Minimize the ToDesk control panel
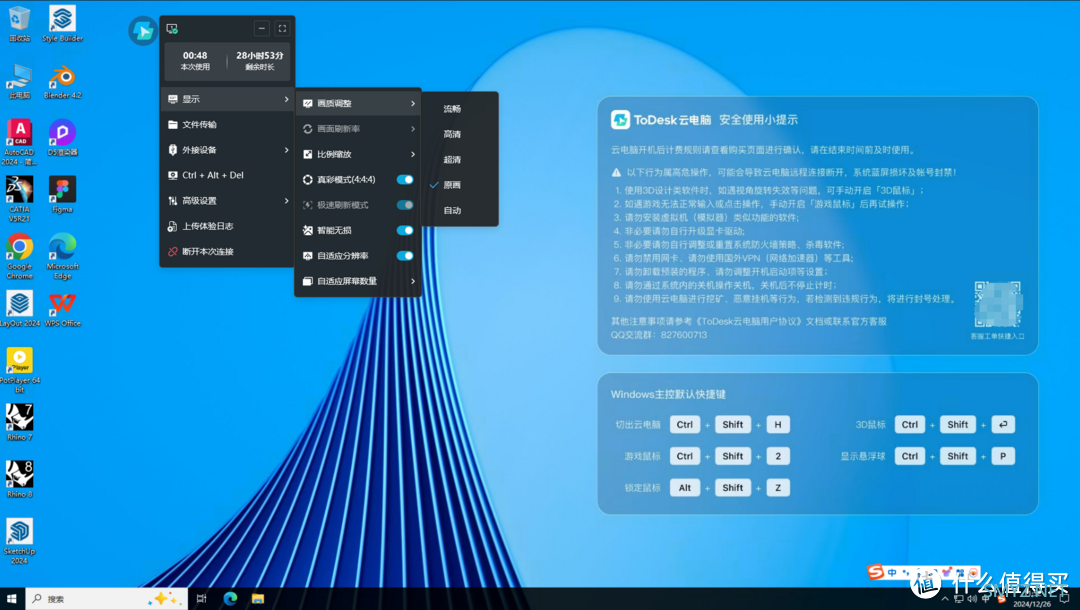This screenshot has height=610, width=1080. [x=262, y=28]
